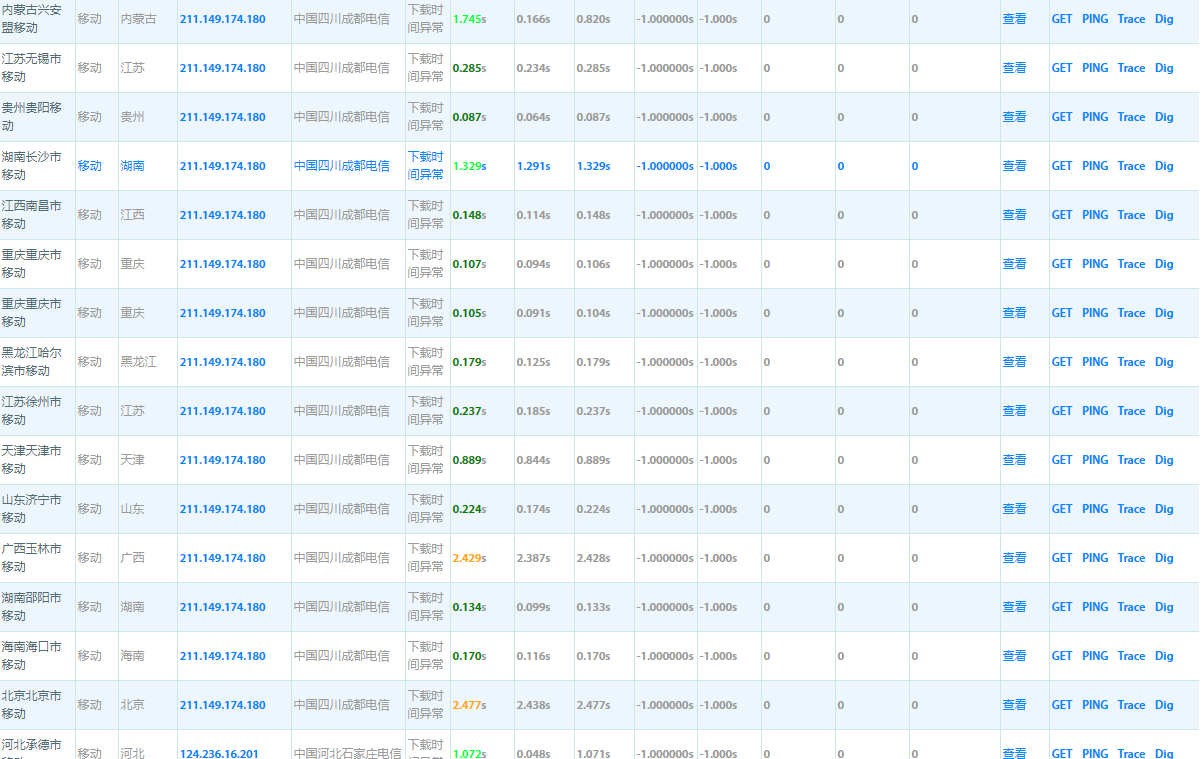Click the 2.477s total time in the 北京 row

tap(468, 705)
